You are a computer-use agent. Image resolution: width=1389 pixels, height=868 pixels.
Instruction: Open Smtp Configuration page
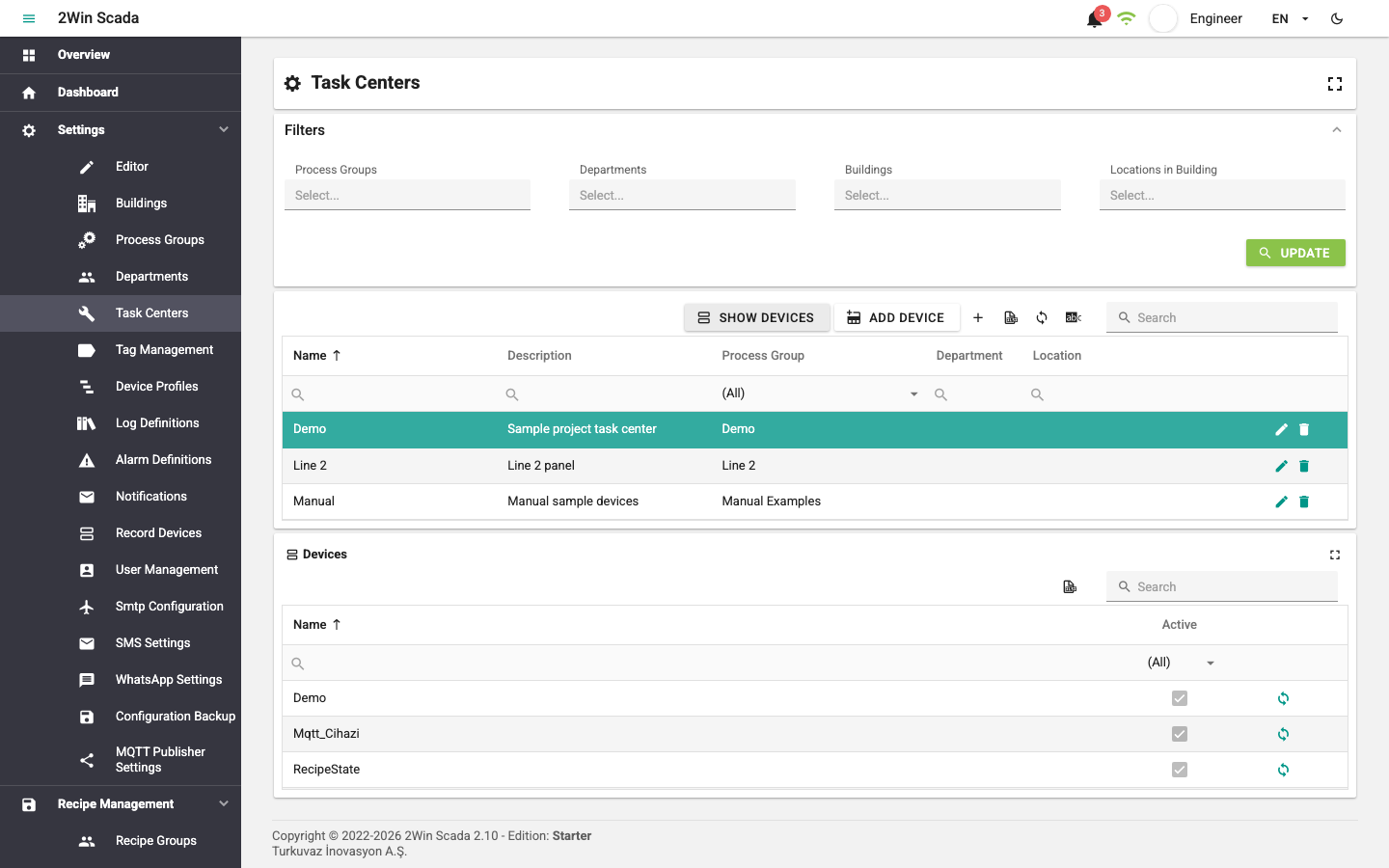[x=121, y=607]
